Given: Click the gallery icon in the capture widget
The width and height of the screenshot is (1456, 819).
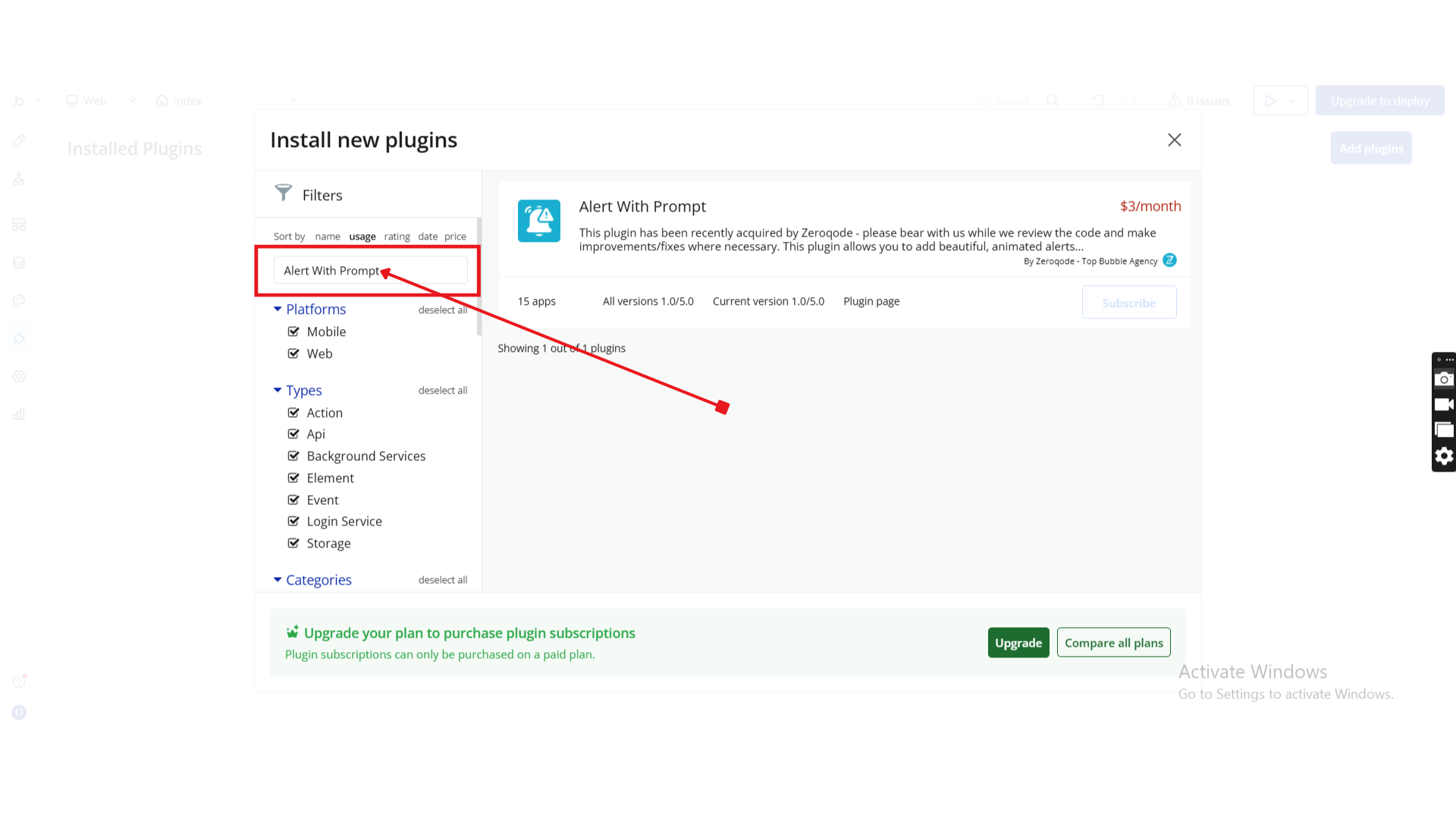Looking at the screenshot, I should (x=1444, y=430).
